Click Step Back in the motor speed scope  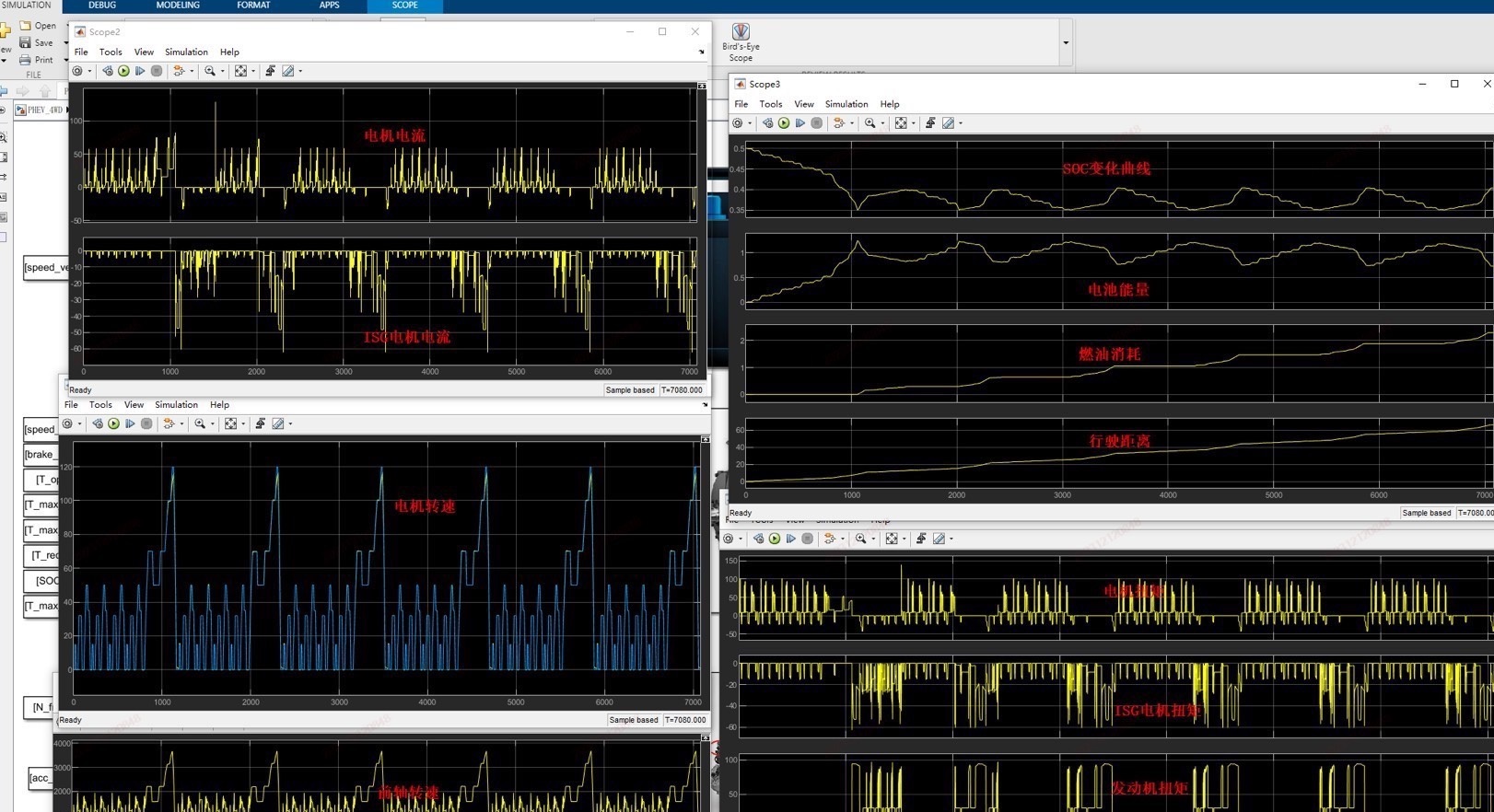97,424
